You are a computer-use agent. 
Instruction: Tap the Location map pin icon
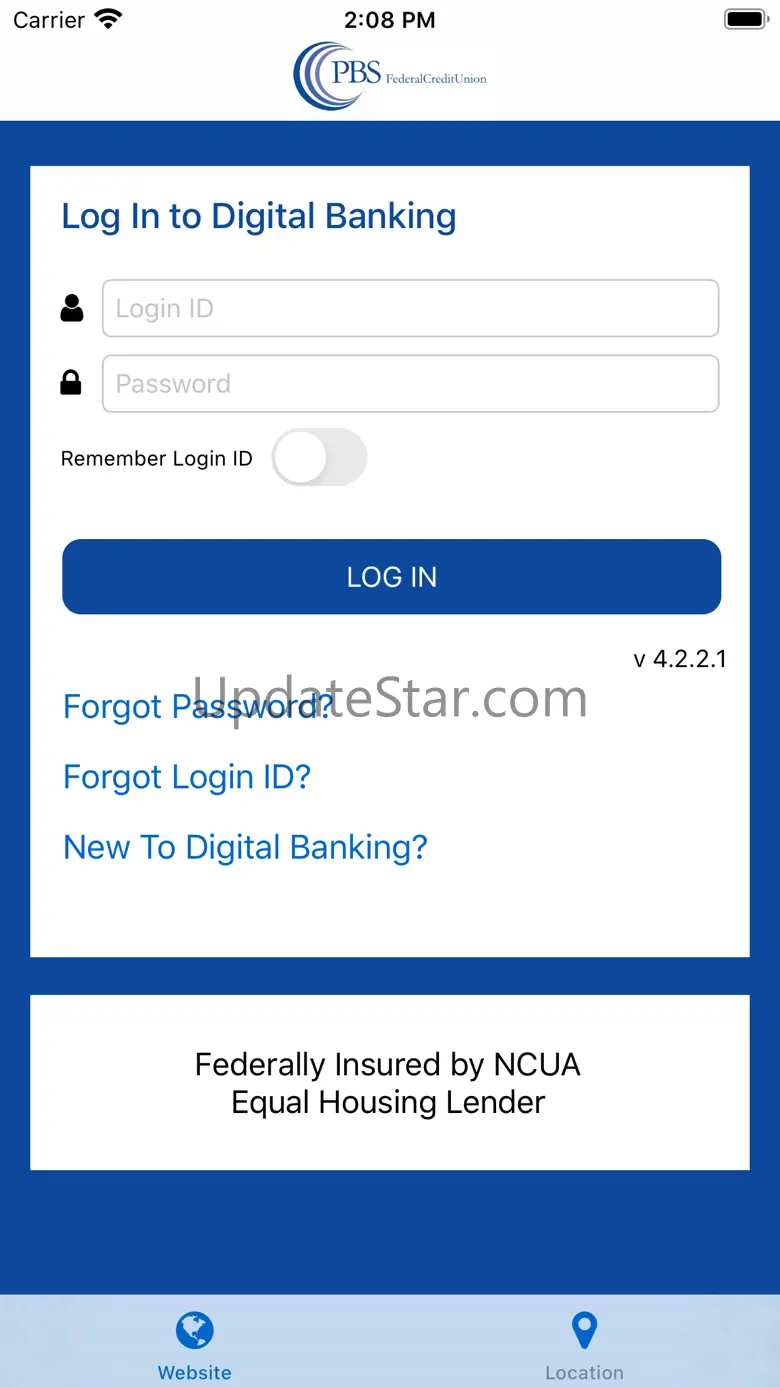584,1331
